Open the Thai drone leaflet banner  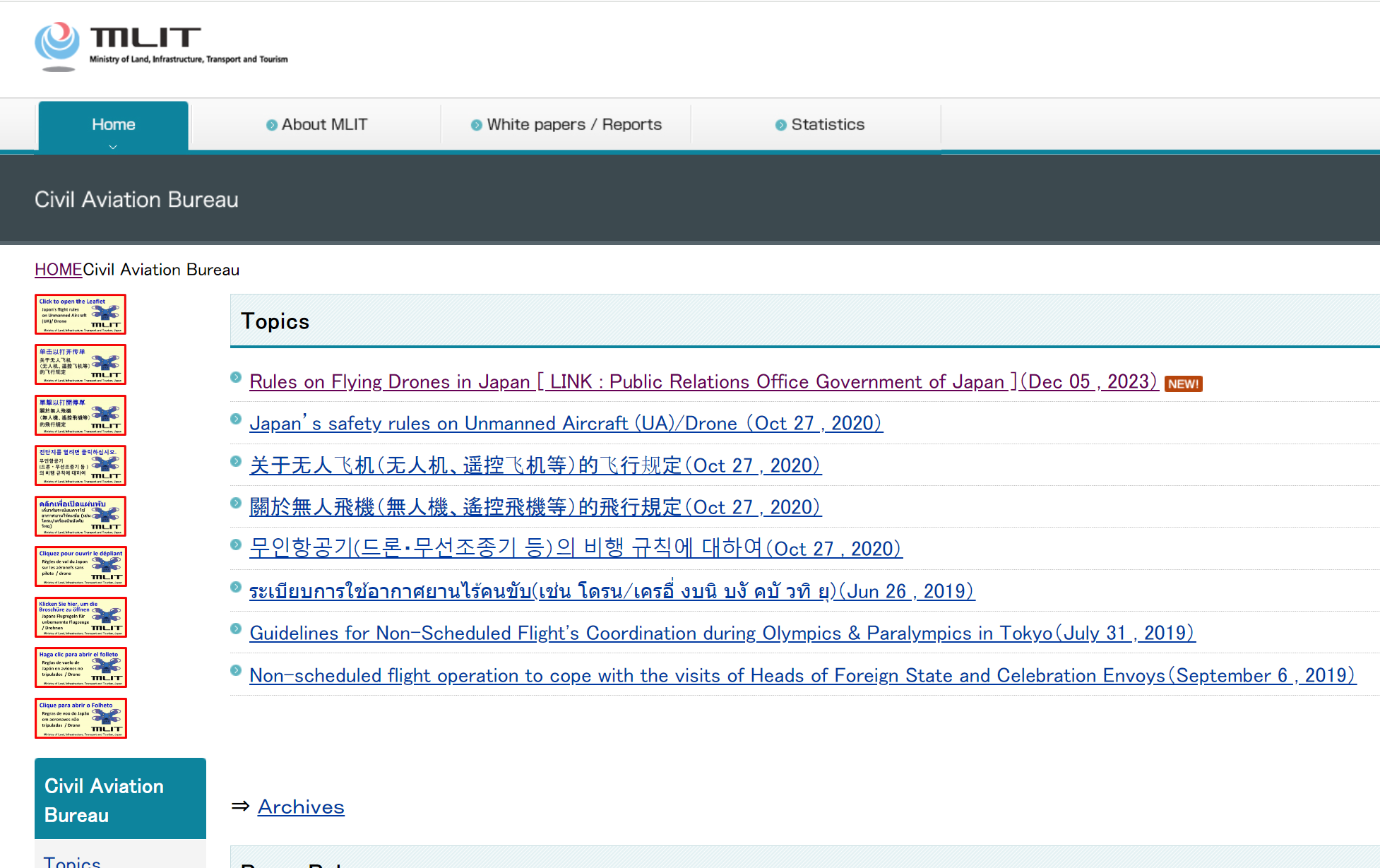[x=81, y=516]
